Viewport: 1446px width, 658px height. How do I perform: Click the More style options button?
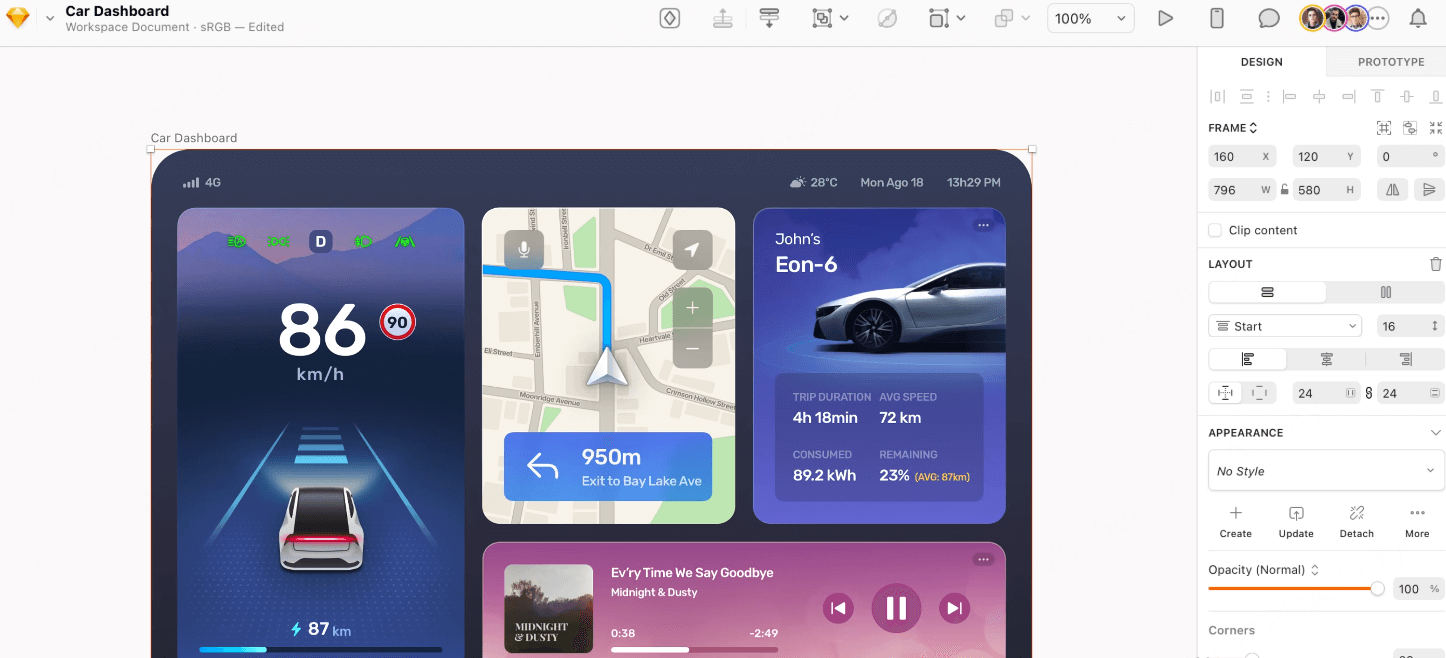coord(1417,522)
